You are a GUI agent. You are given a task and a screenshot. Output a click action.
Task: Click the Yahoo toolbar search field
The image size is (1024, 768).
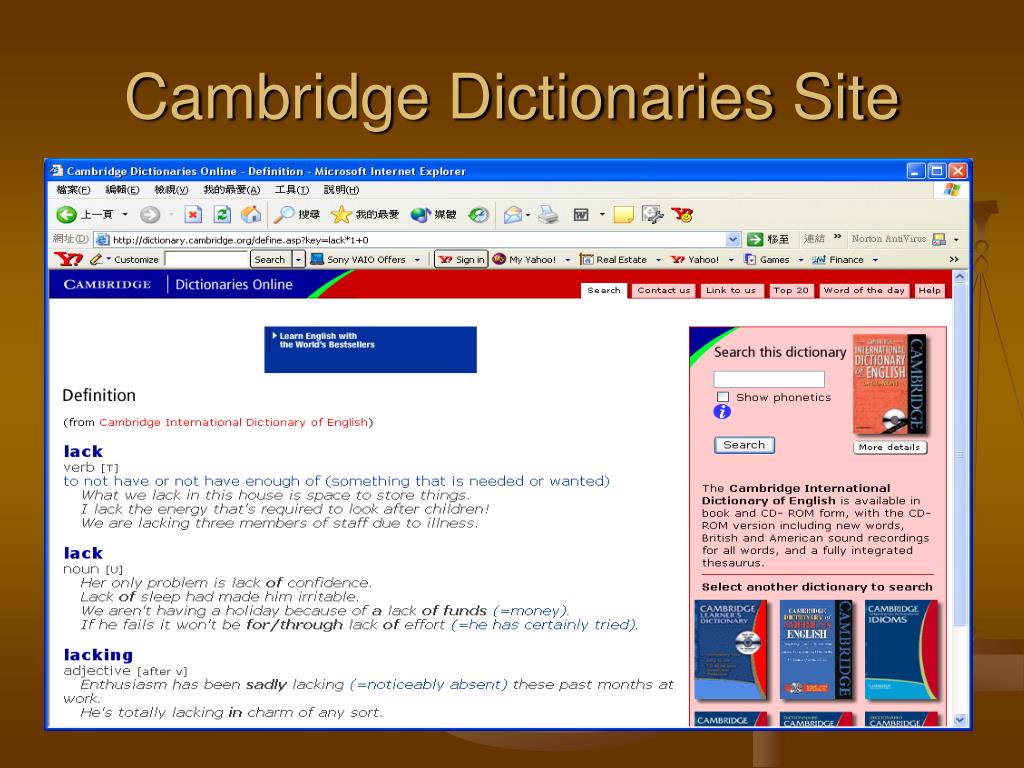206,259
